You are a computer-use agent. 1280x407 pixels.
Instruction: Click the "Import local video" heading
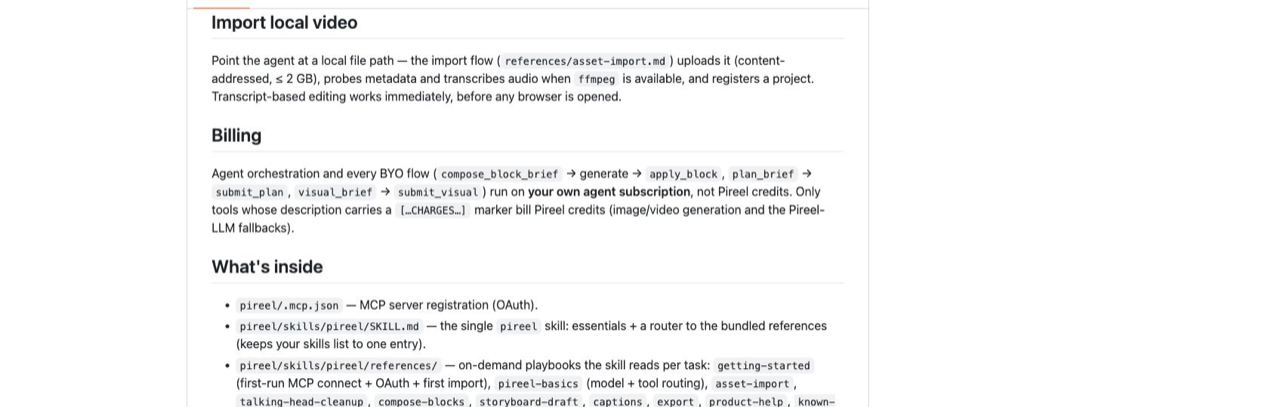284,22
